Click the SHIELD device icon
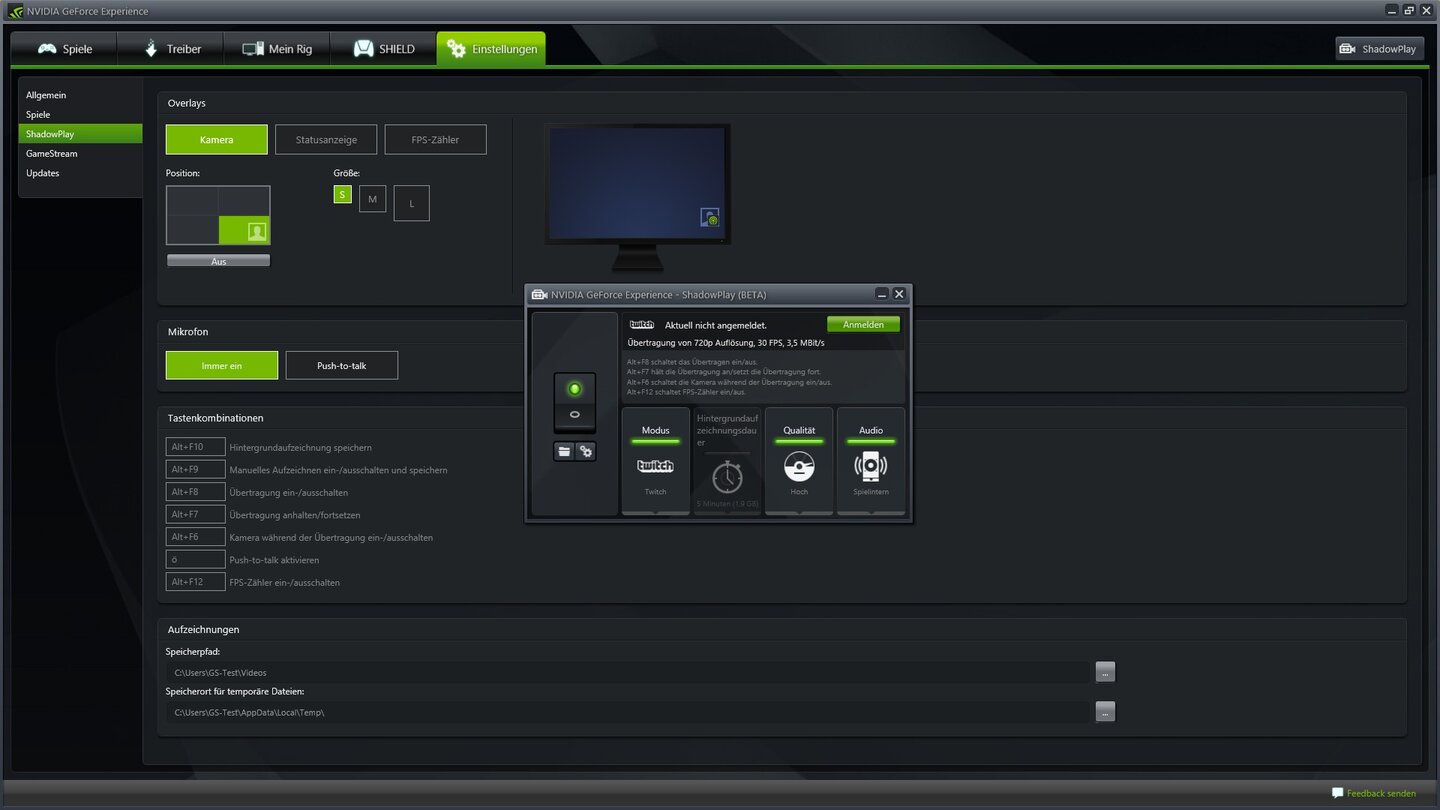 click(363, 49)
